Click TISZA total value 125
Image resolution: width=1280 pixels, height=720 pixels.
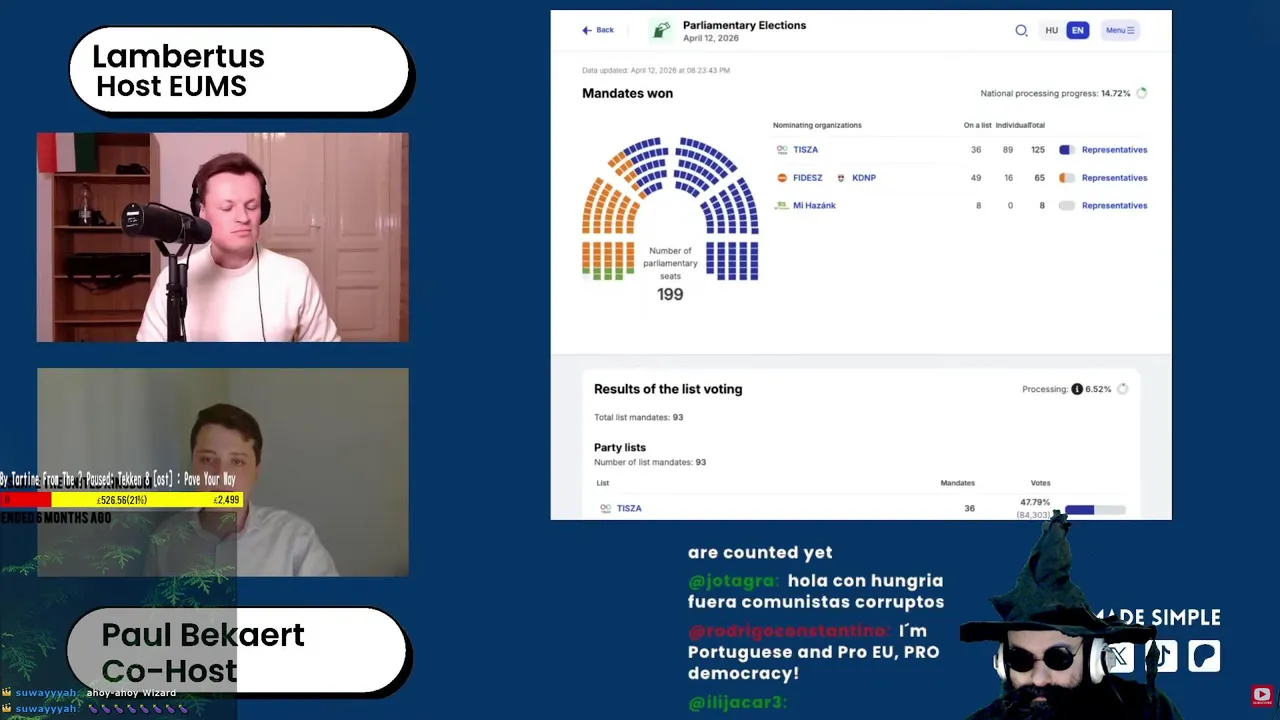pyautogui.click(x=1038, y=150)
